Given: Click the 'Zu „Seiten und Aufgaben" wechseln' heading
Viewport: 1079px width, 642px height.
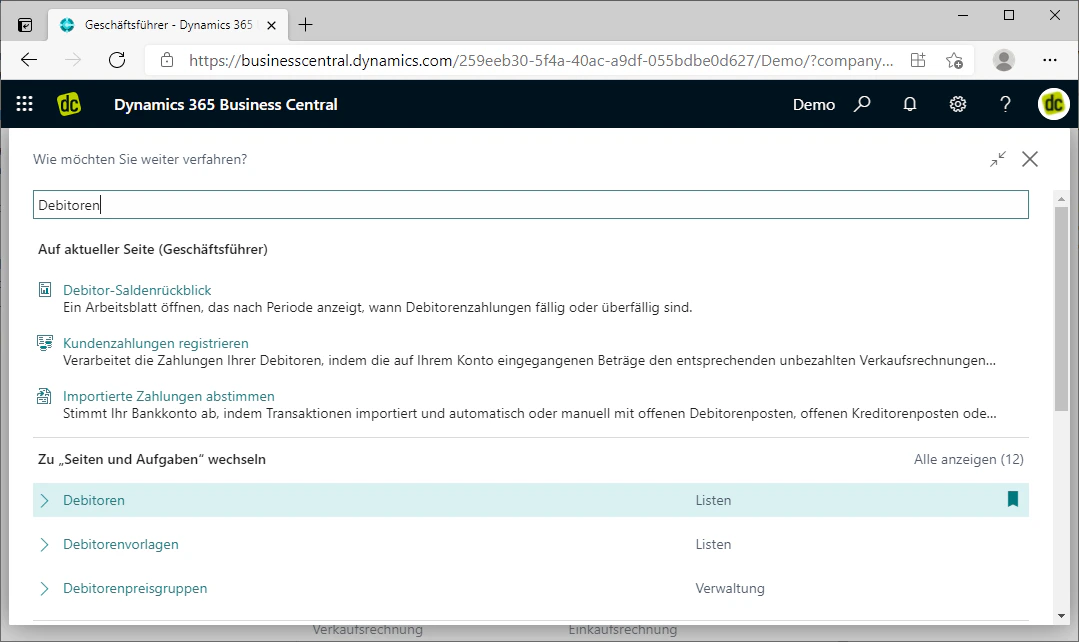Looking at the screenshot, I should pos(151,459).
